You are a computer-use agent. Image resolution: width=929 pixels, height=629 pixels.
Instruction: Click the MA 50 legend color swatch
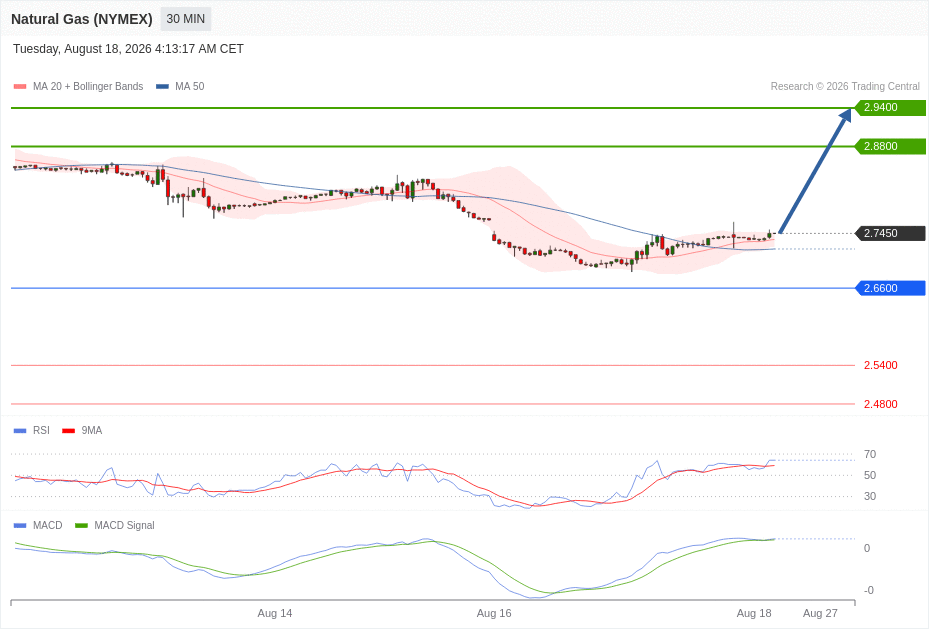click(x=162, y=86)
